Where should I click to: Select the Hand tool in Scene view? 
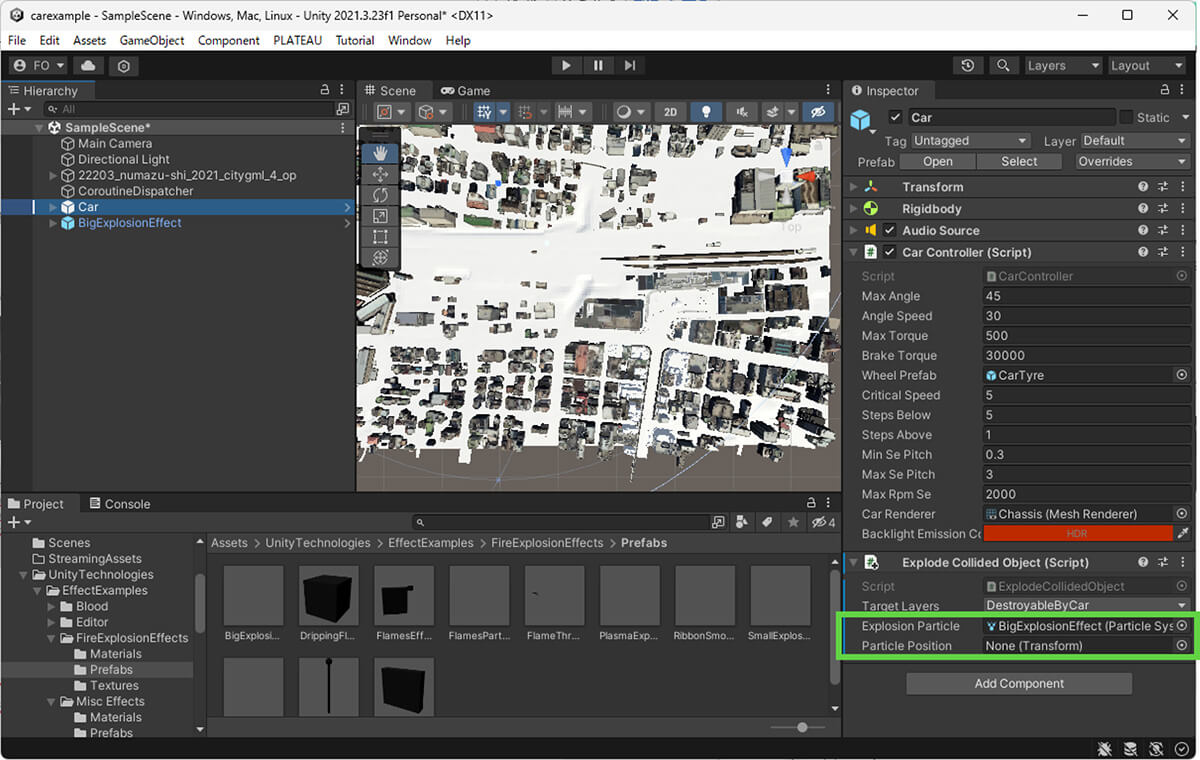click(x=380, y=153)
